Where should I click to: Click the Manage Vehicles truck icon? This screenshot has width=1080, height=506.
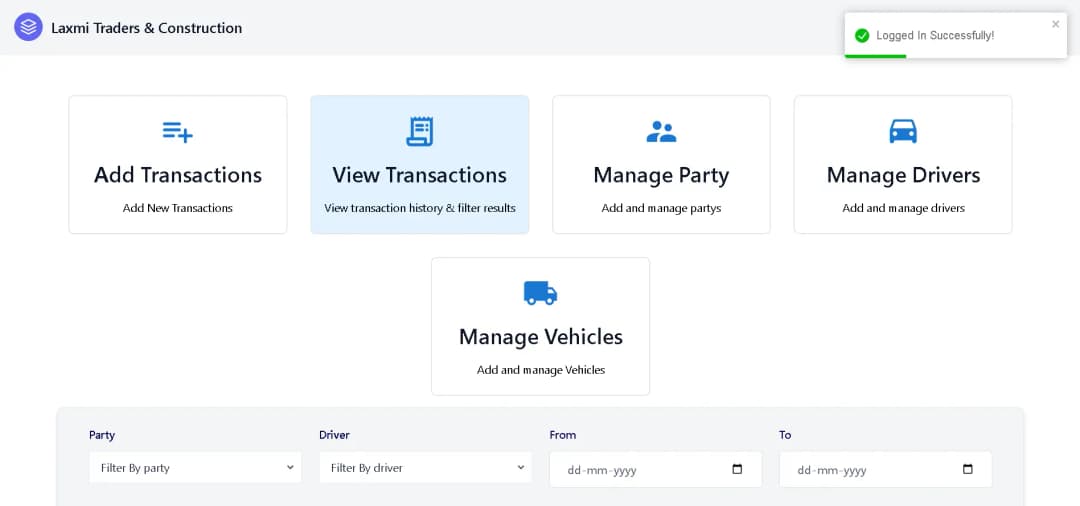540,293
